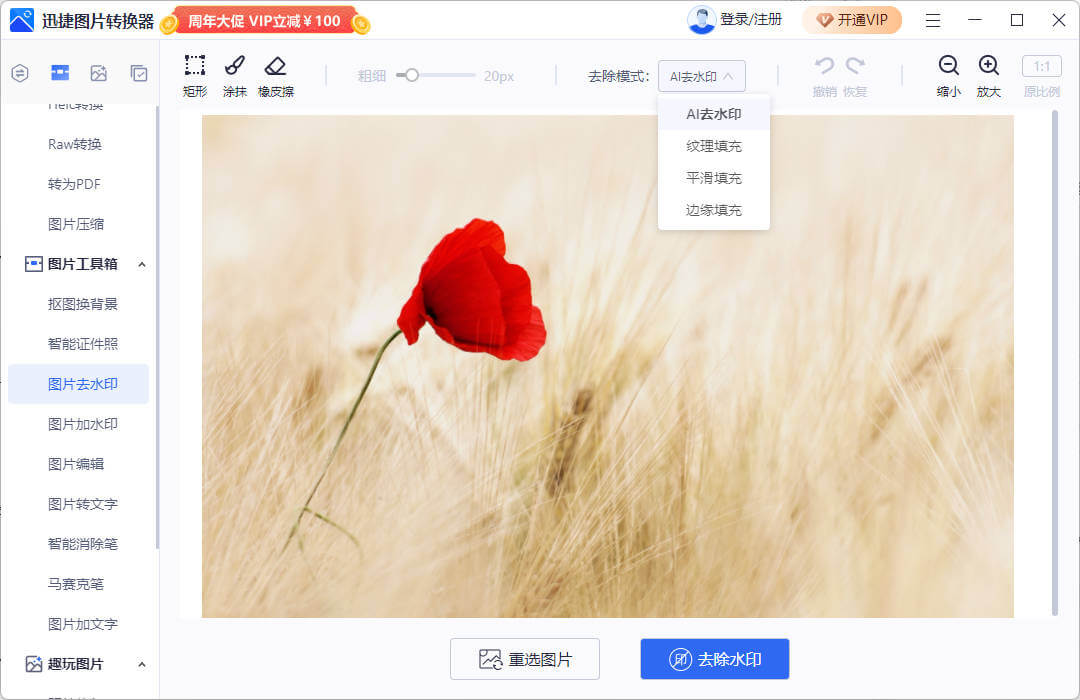Open the 去除模式 AI去水印 dropdown
This screenshot has width=1080, height=700.
(701, 76)
